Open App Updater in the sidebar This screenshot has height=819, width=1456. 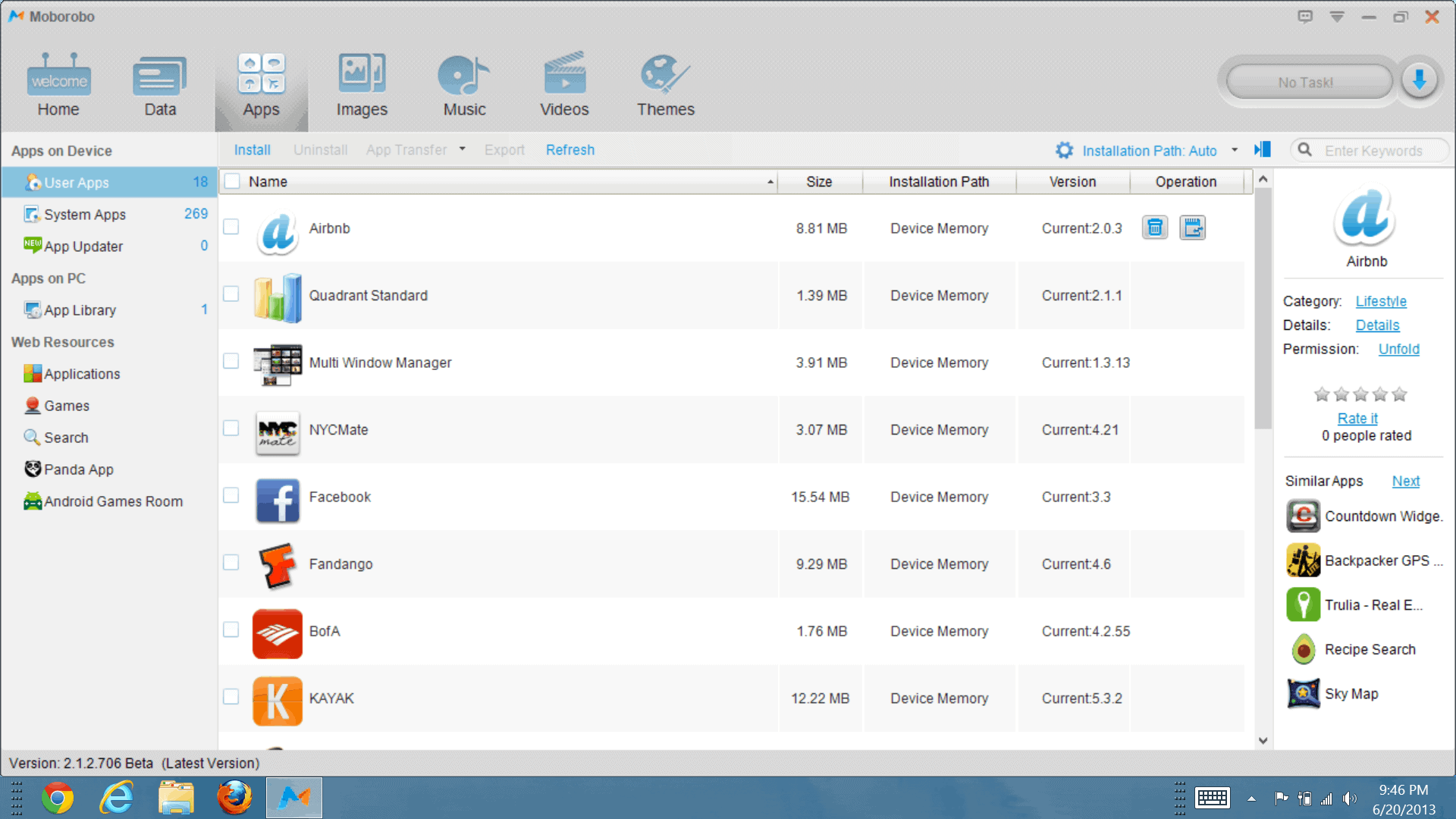pos(109,246)
